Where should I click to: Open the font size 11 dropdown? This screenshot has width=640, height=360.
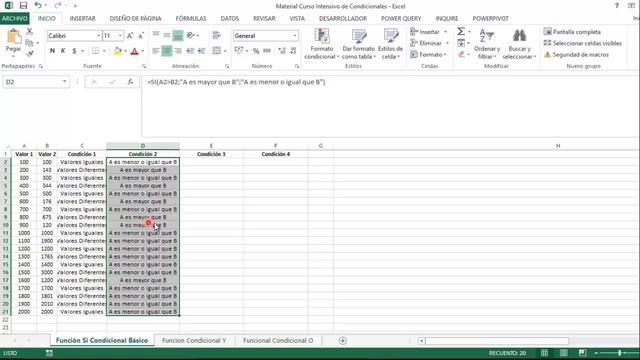[x=120, y=36]
